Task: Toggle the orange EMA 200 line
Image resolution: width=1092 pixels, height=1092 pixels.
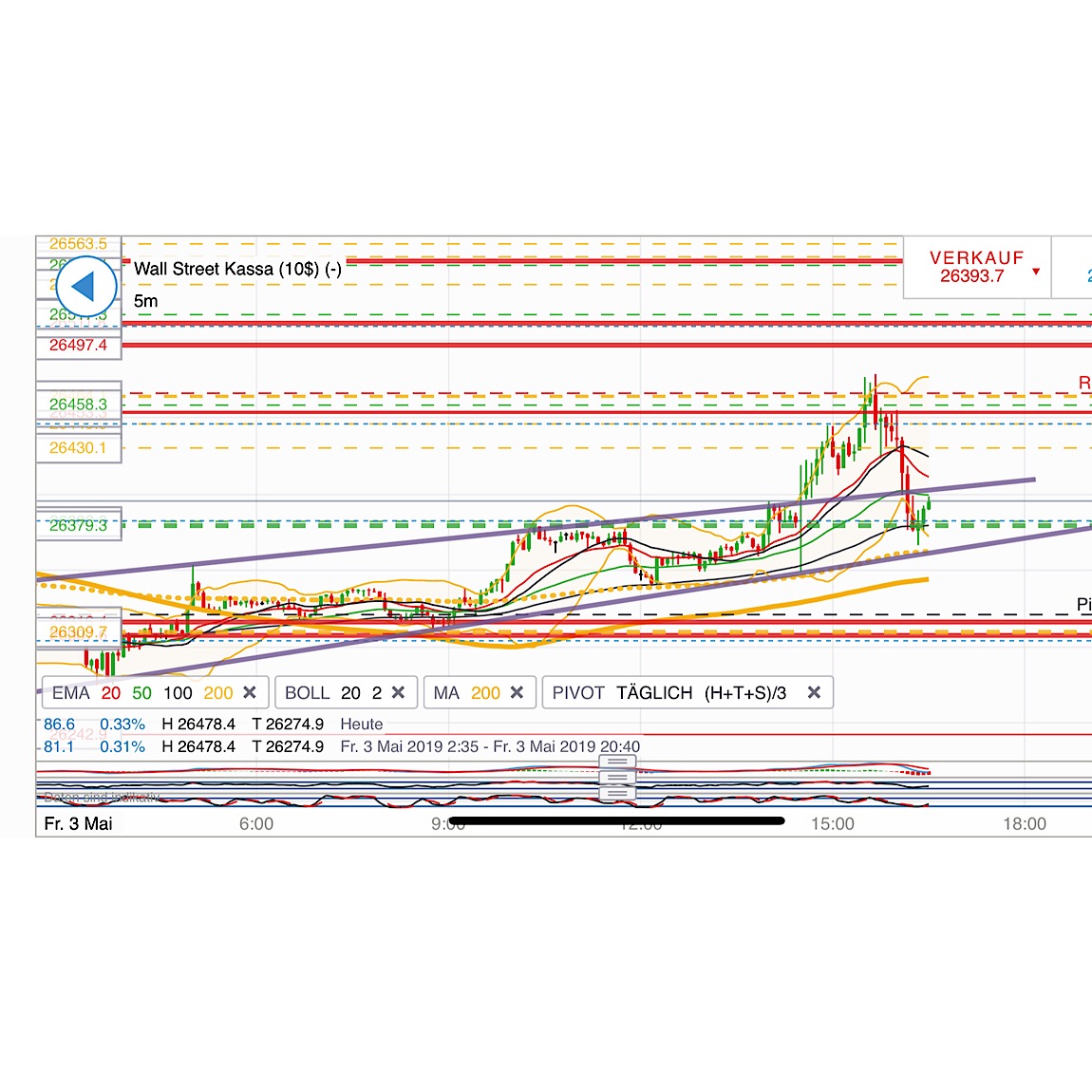Action: tap(217, 692)
